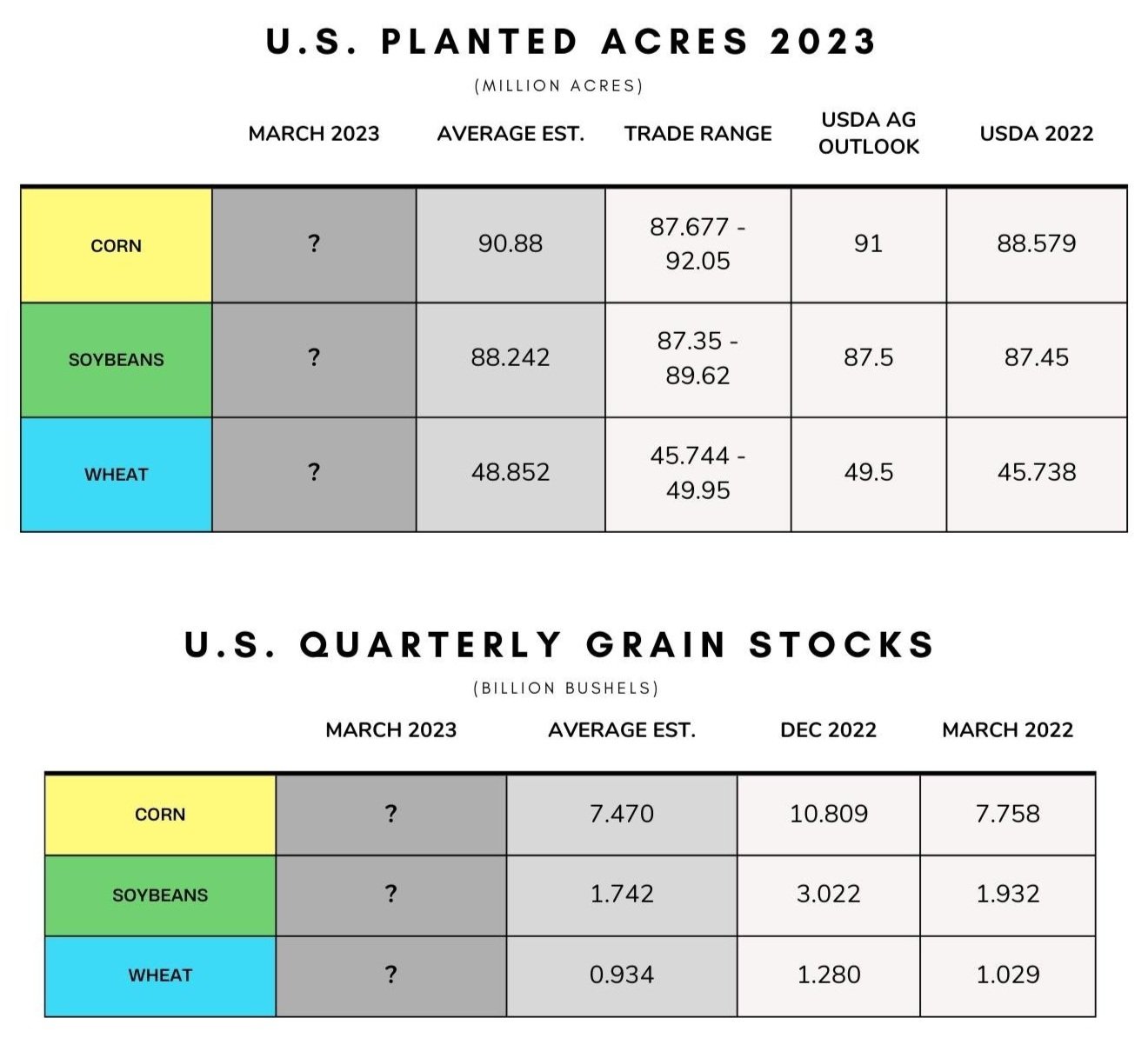Screen dimensions: 1148x1038
Task: Click USDA 2022 corn value 88.579
Action: 1037,243
